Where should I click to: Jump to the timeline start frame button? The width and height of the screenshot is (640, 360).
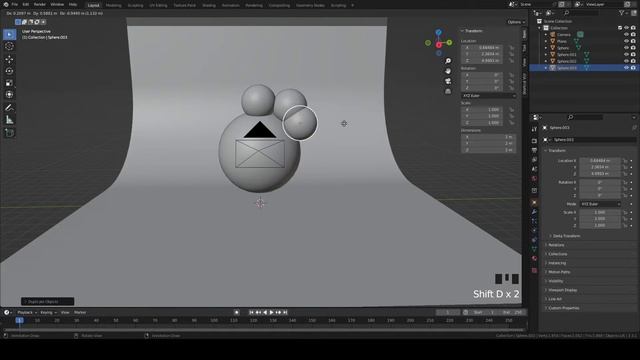coord(251,312)
